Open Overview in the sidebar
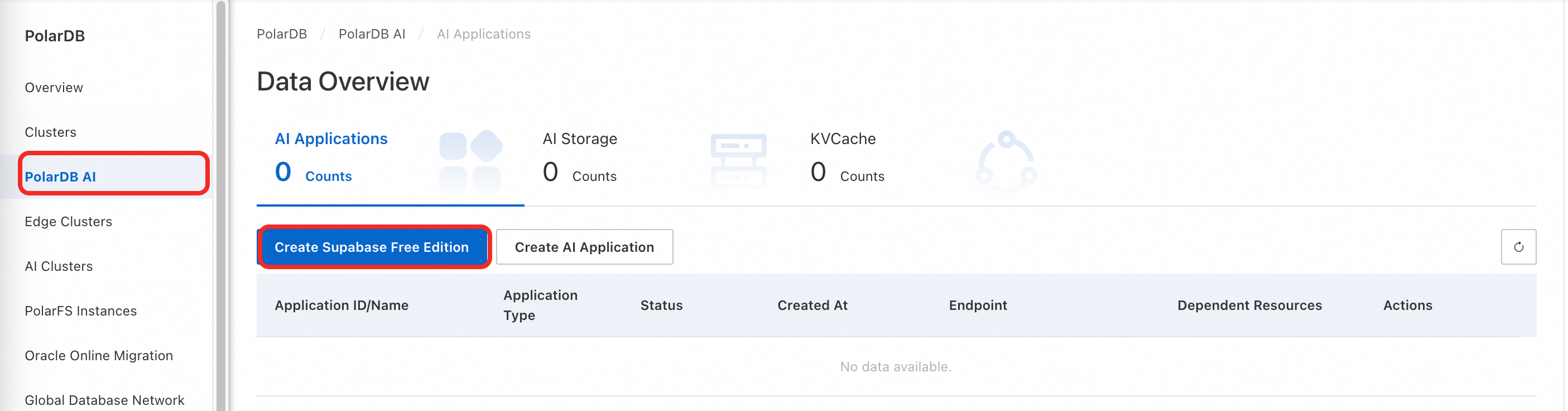Image resolution: width=1568 pixels, height=411 pixels. (x=54, y=88)
